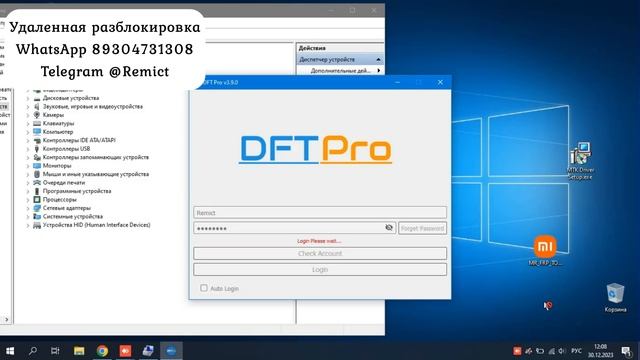Screen dimensions: 640x360
Task: Focus the username field containing Remict
Action: pyautogui.click(x=320, y=213)
